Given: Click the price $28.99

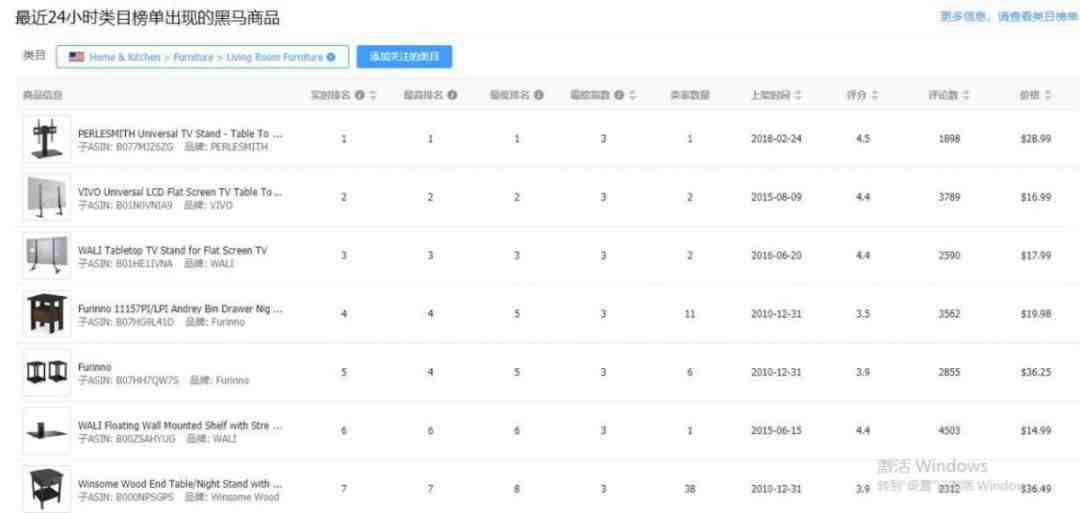Looking at the screenshot, I should point(1036,139).
